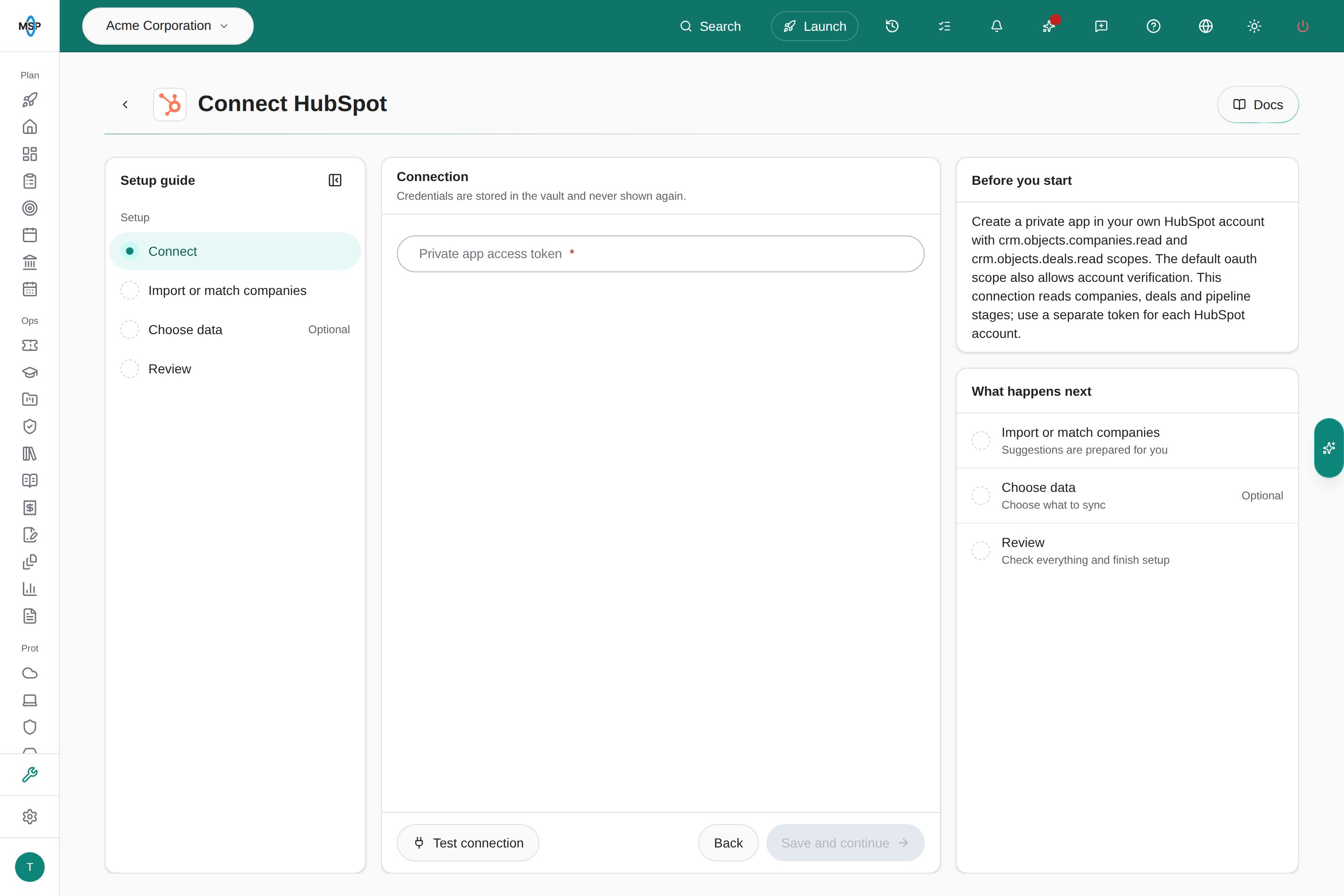Open the floating AI sparkle assistant tab
Screen dimensions: 1344x896
coord(1329,448)
